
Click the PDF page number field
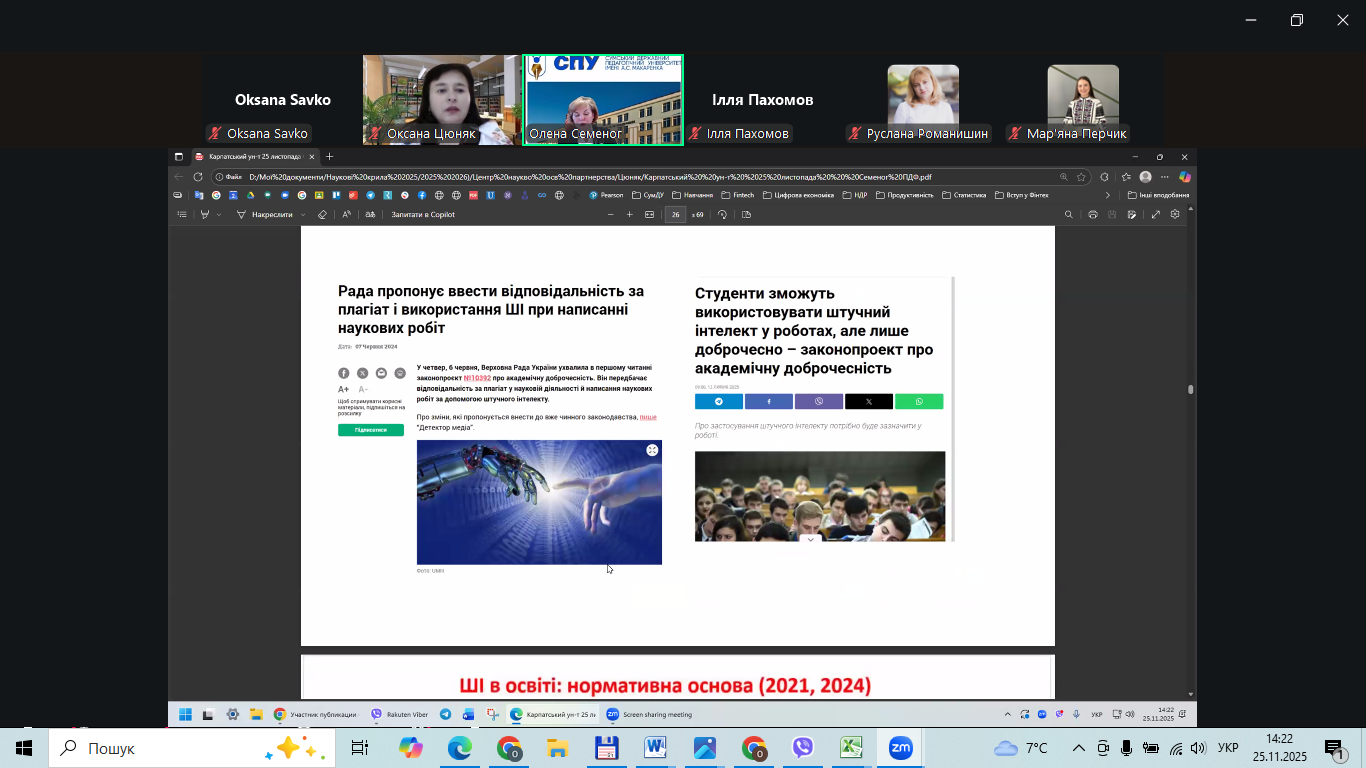676,215
